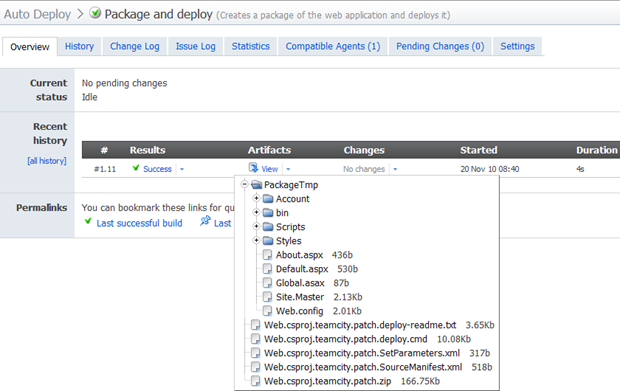Click the green build status icon beside Package and deploy
The width and height of the screenshot is (620, 391).
tap(95, 13)
